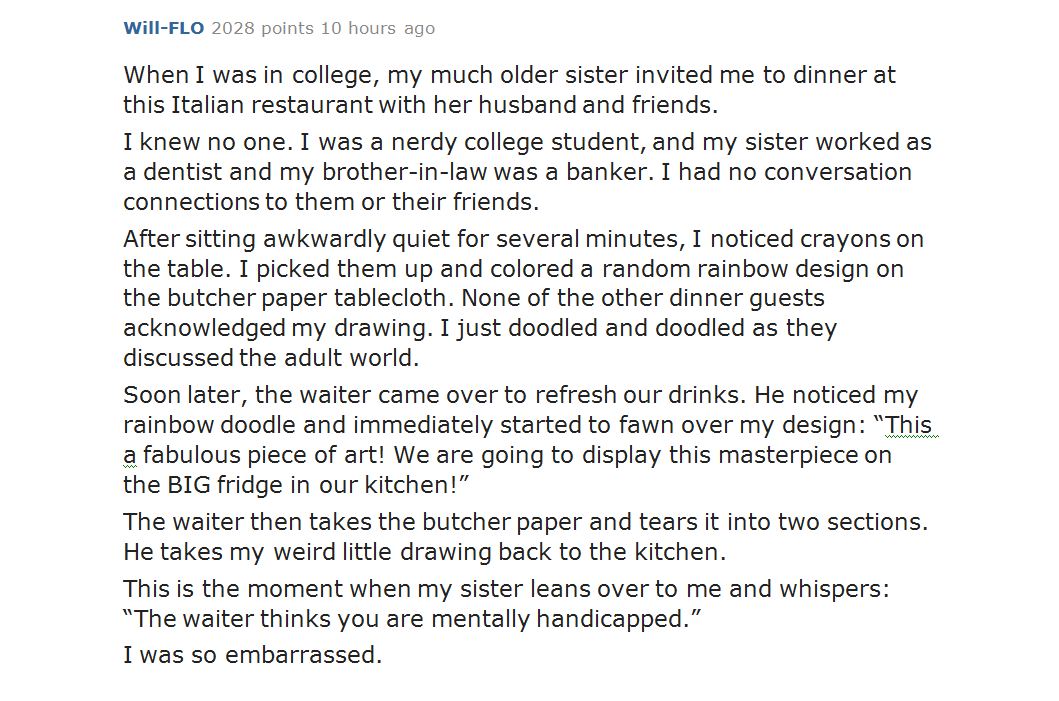Click the paragraph starting "When I was in college"
This screenshot has height=701, width=1059.
click(x=509, y=89)
